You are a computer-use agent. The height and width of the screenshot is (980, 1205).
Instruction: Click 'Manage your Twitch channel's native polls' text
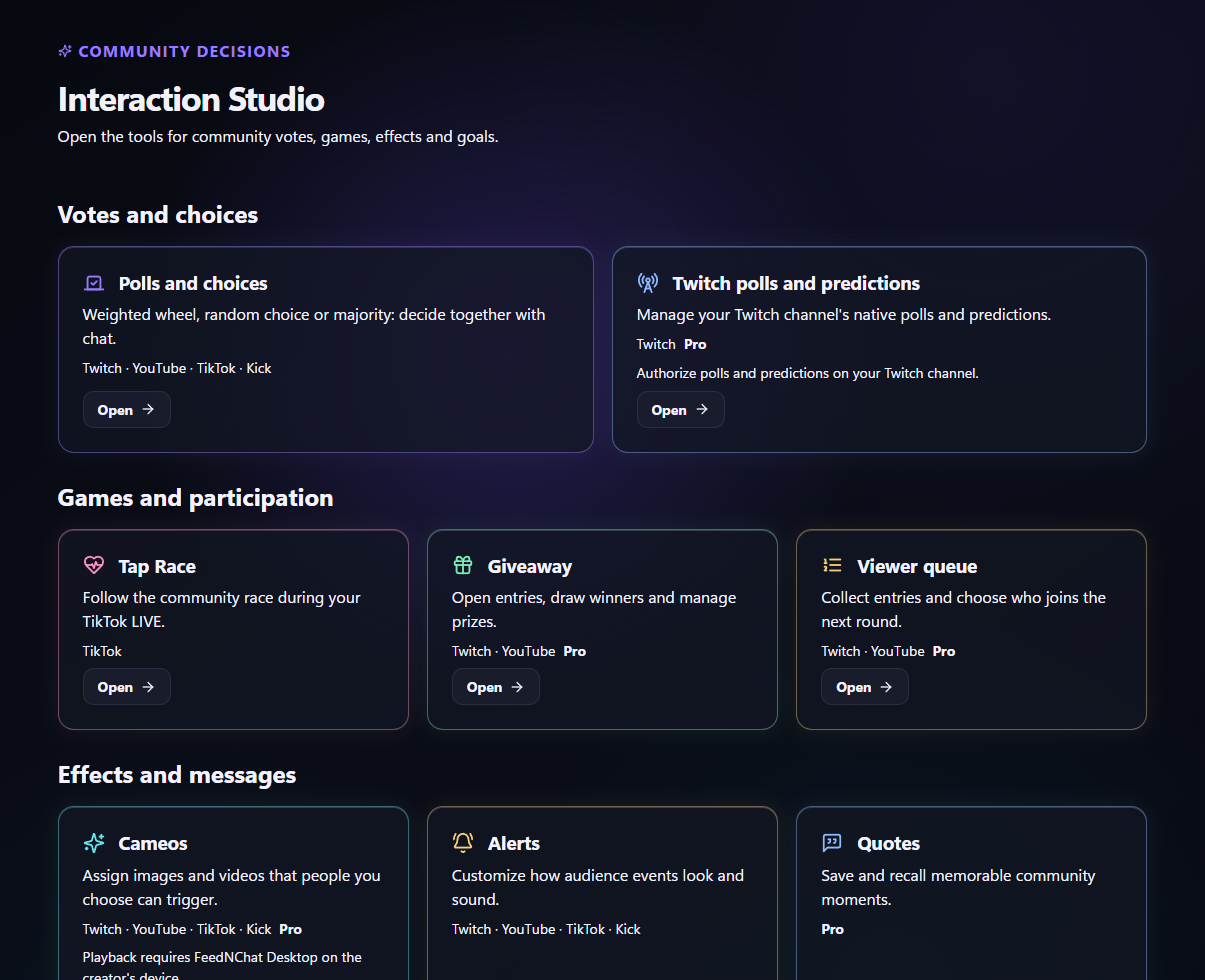(x=844, y=314)
